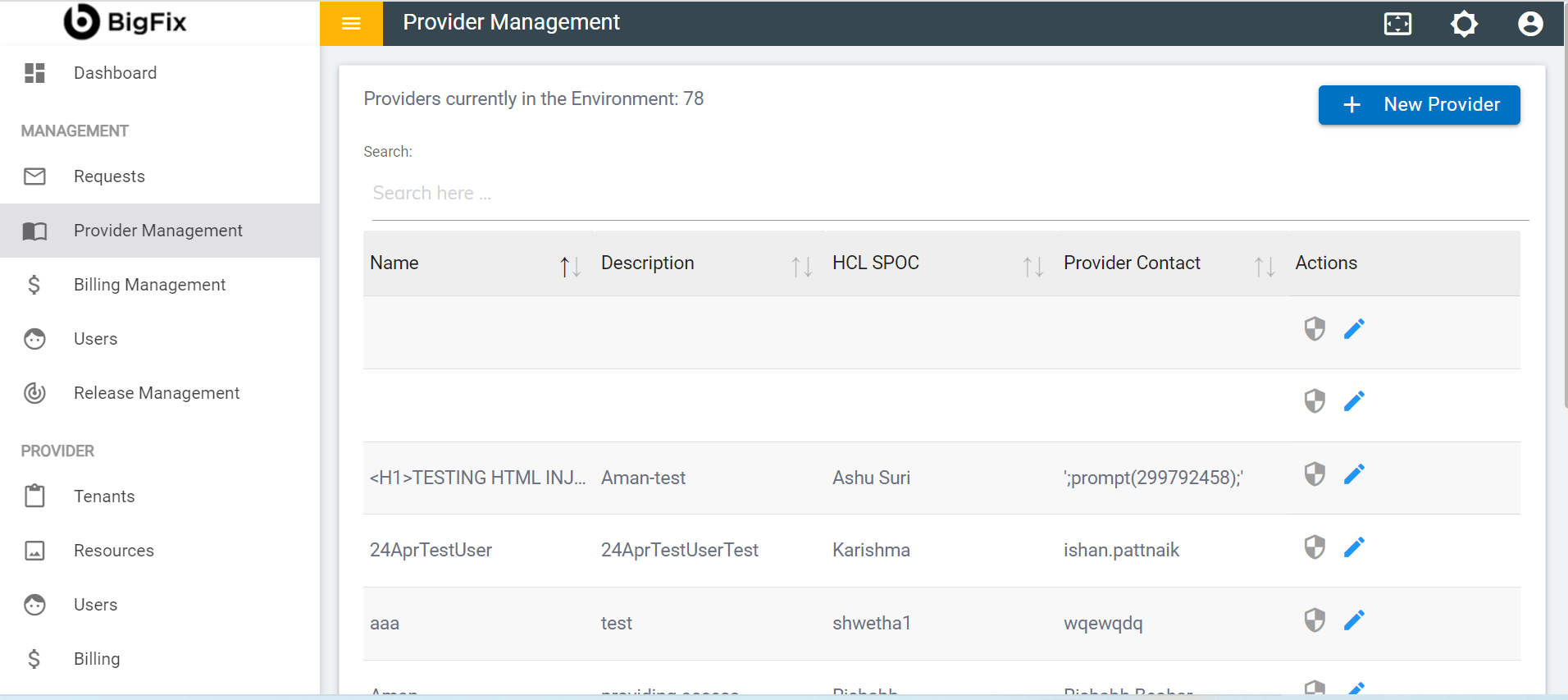1568x700 pixels.
Task: Edit the 24AprTestUser provider with pencil
Action: pos(1354,547)
